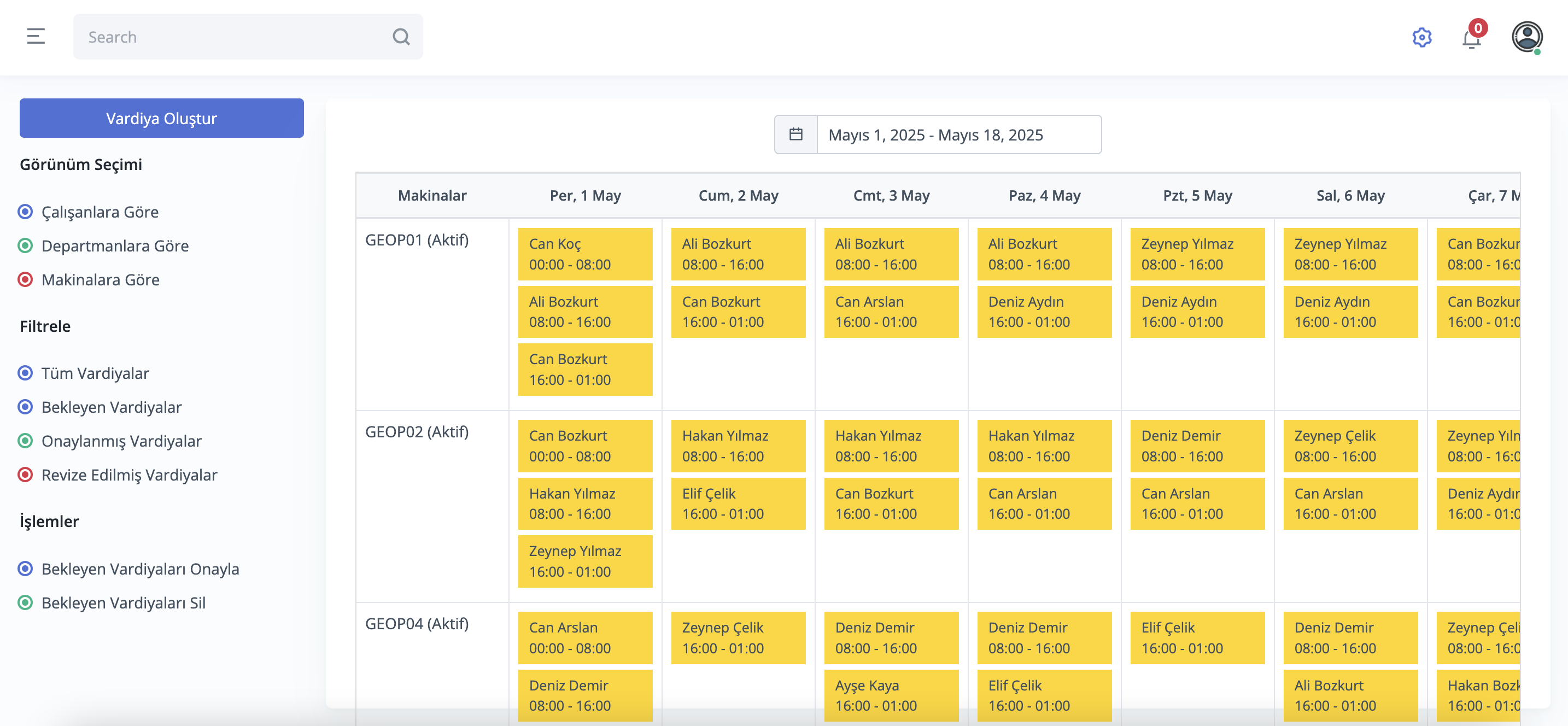Open Ali Bozkurt shift GEOP01 Cum 2 May
This screenshot has height=726, width=1568.
tap(738, 254)
